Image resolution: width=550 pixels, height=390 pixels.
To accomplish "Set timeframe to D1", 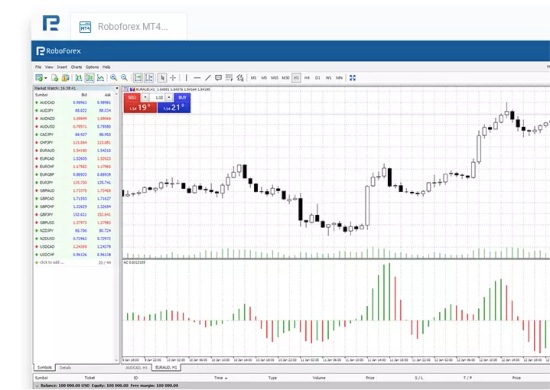I will 317,78.
